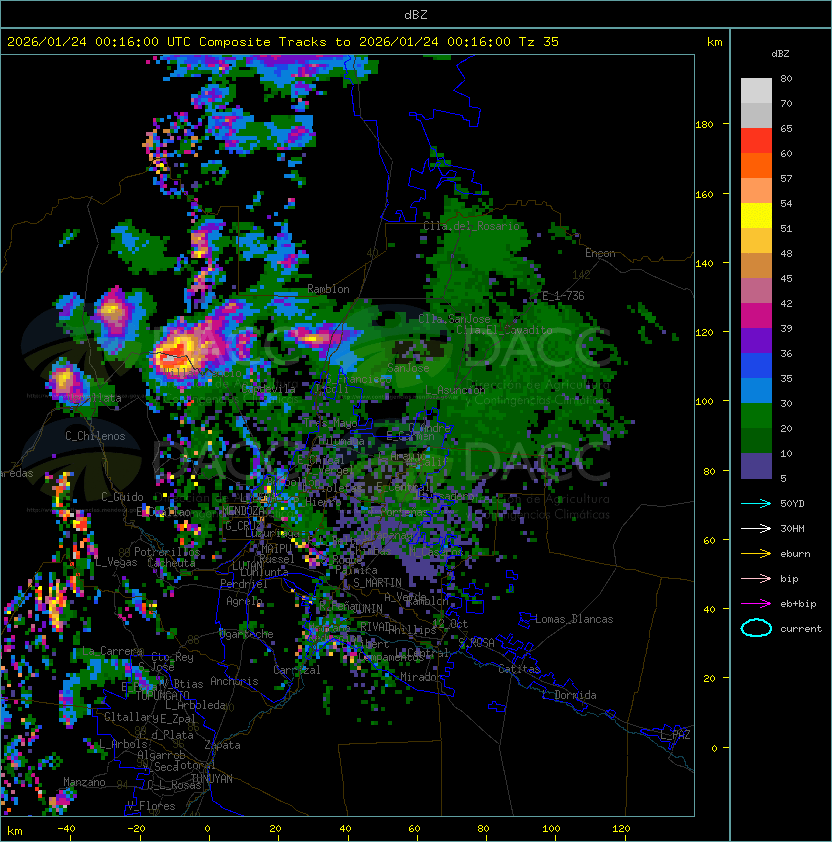This screenshot has height=842, width=832.
Task: Click the 'Potrerillos' map label
Action: coord(167,552)
